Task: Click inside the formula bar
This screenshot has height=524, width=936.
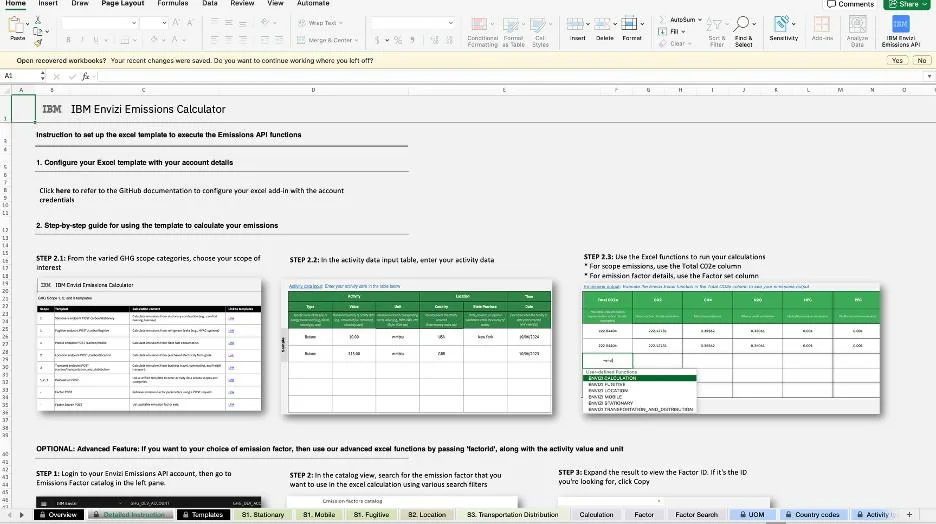Action: point(510,76)
